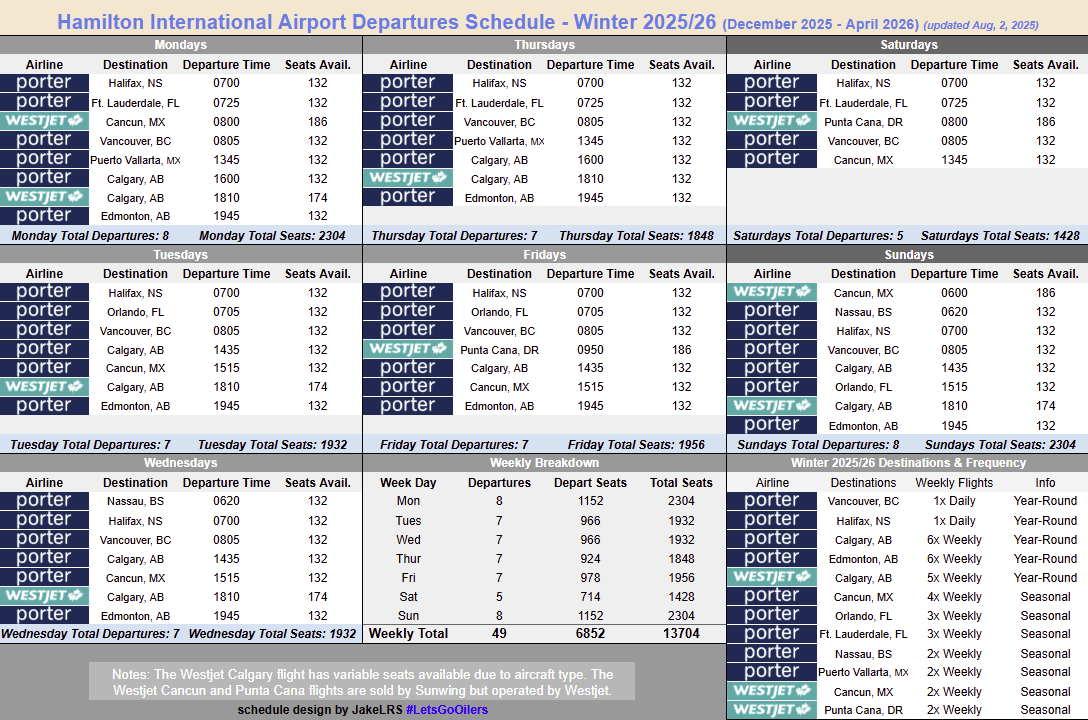Select the Mondays column header
The height and width of the screenshot is (720, 1088).
point(180,44)
